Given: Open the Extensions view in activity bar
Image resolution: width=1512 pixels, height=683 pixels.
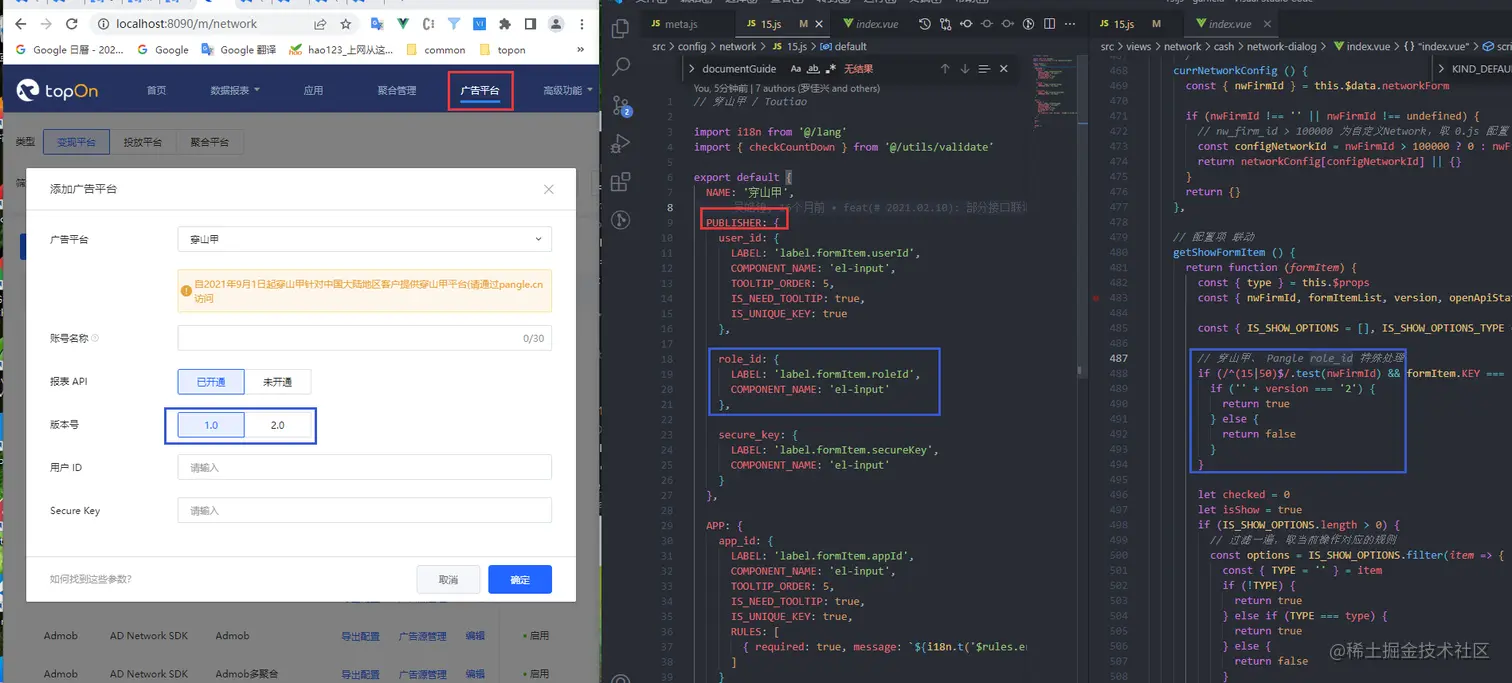Looking at the screenshot, I should coord(620,182).
